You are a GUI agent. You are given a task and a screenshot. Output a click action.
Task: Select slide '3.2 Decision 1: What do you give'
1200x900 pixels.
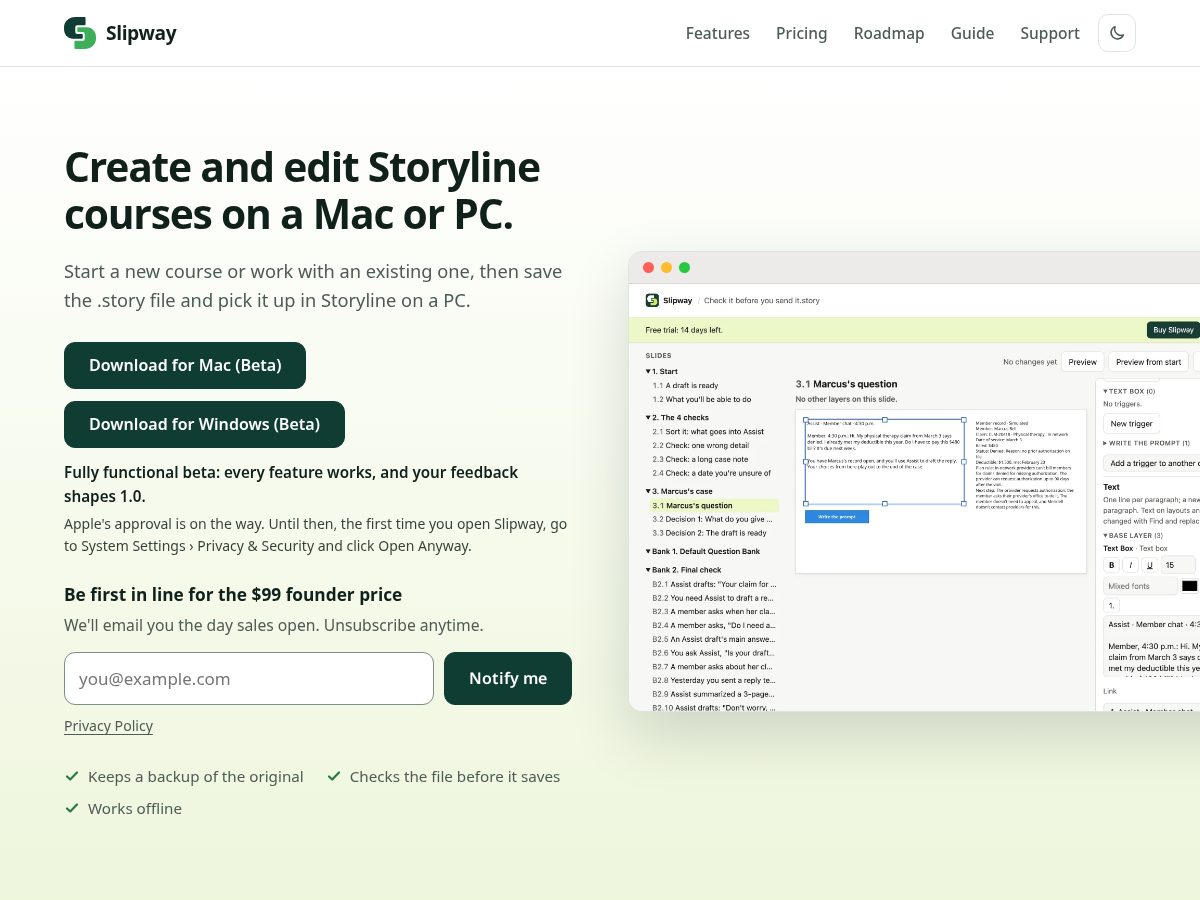click(x=712, y=519)
